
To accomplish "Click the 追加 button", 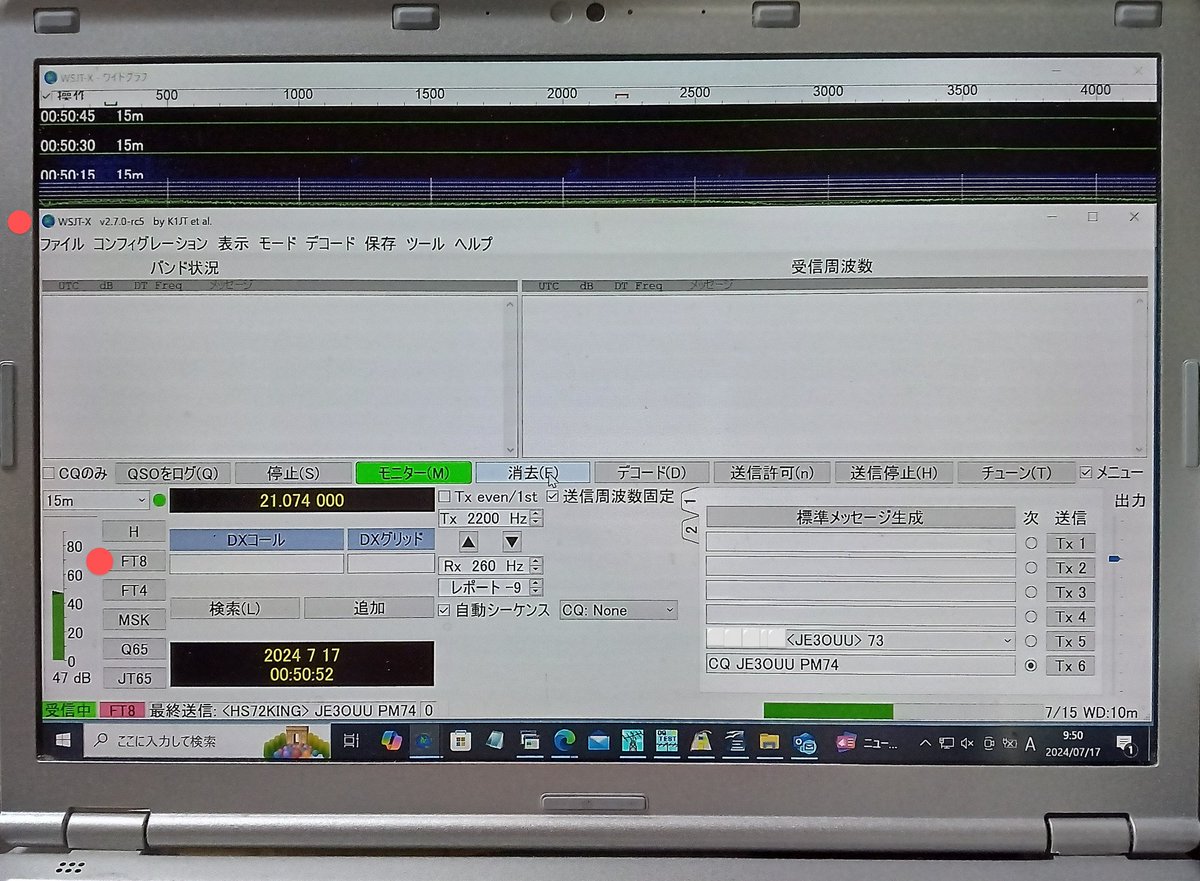I will pyautogui.click(x=369, y=608).
